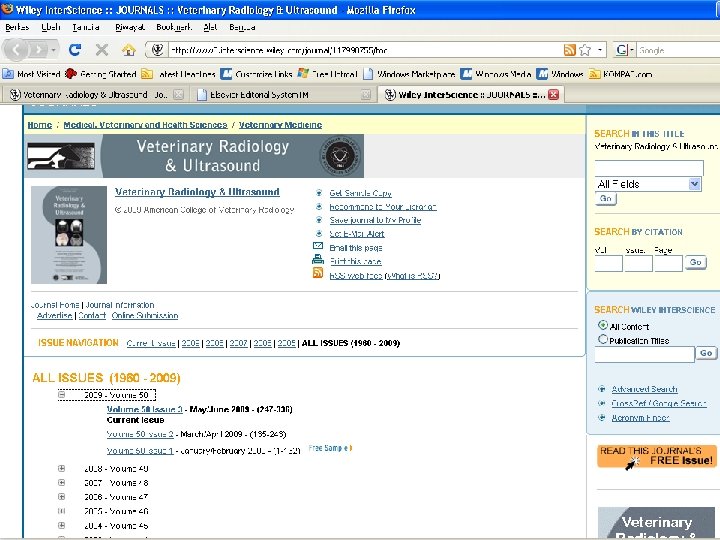Click the KOMPAS.com bookmark feed icon
The width and height of the screenshot is (720, 540).
[x=594, y=73]
